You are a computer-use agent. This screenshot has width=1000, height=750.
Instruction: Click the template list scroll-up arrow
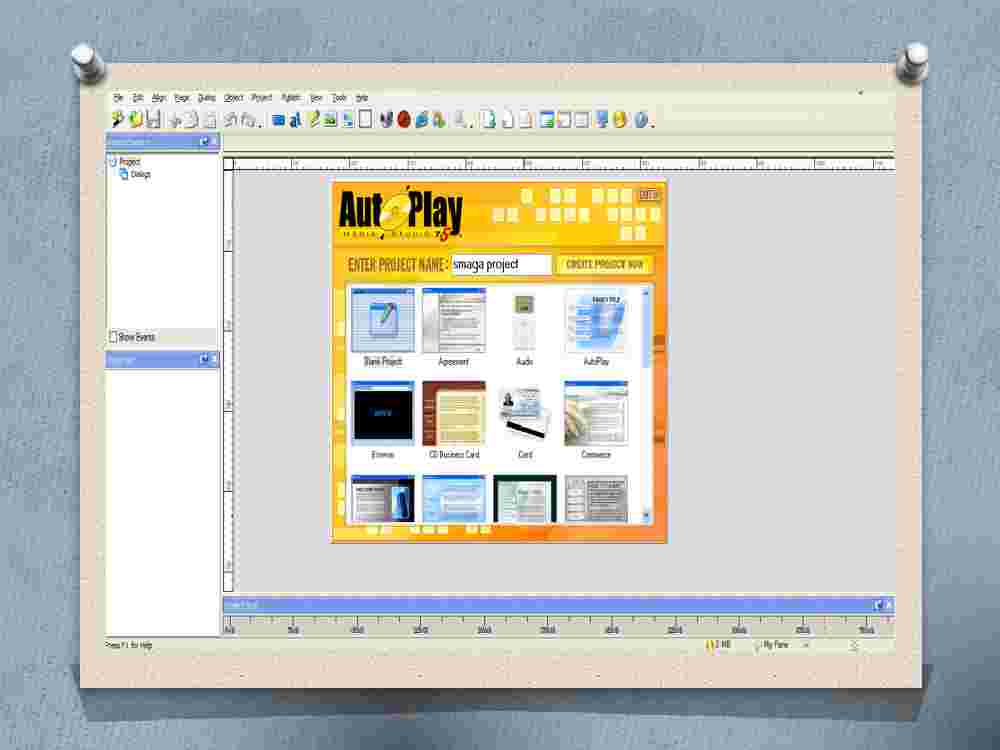tap(645, 293)
